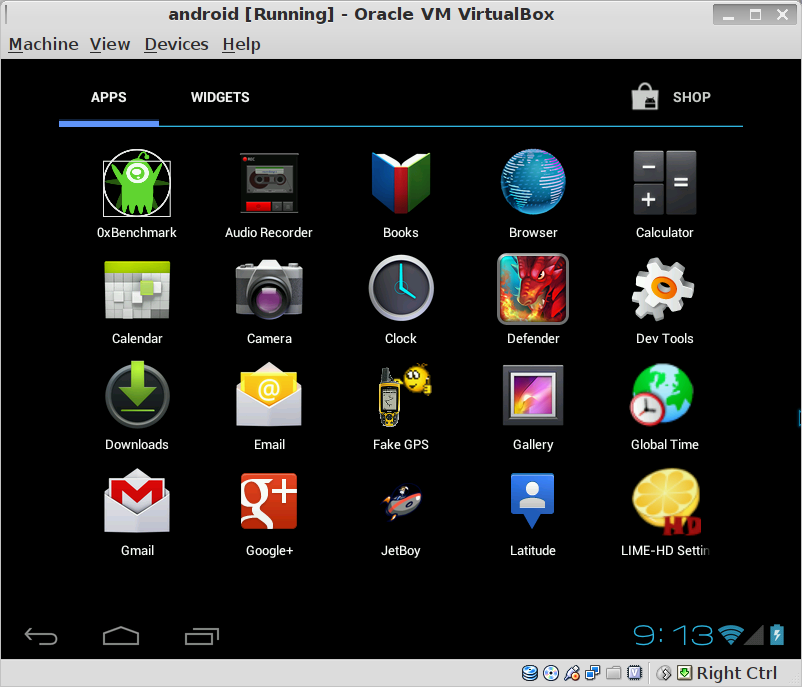Open the Global Time app

[x=664, y=394]
